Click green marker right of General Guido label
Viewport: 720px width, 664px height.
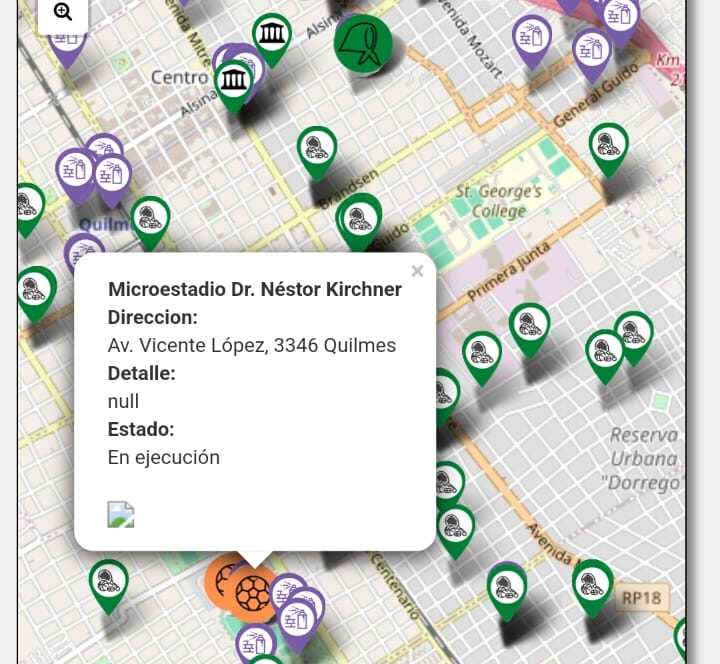point(607,147)
